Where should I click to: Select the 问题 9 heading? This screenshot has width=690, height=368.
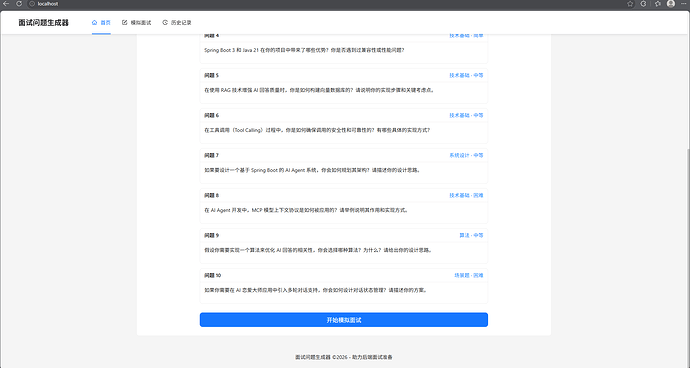click(211, 236)
